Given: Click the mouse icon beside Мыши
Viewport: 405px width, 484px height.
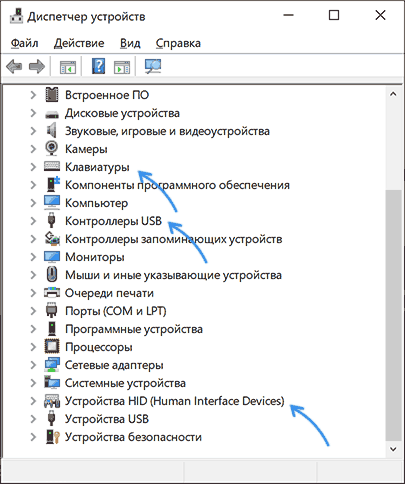Looking at the screenshot, I should (52, 275).
